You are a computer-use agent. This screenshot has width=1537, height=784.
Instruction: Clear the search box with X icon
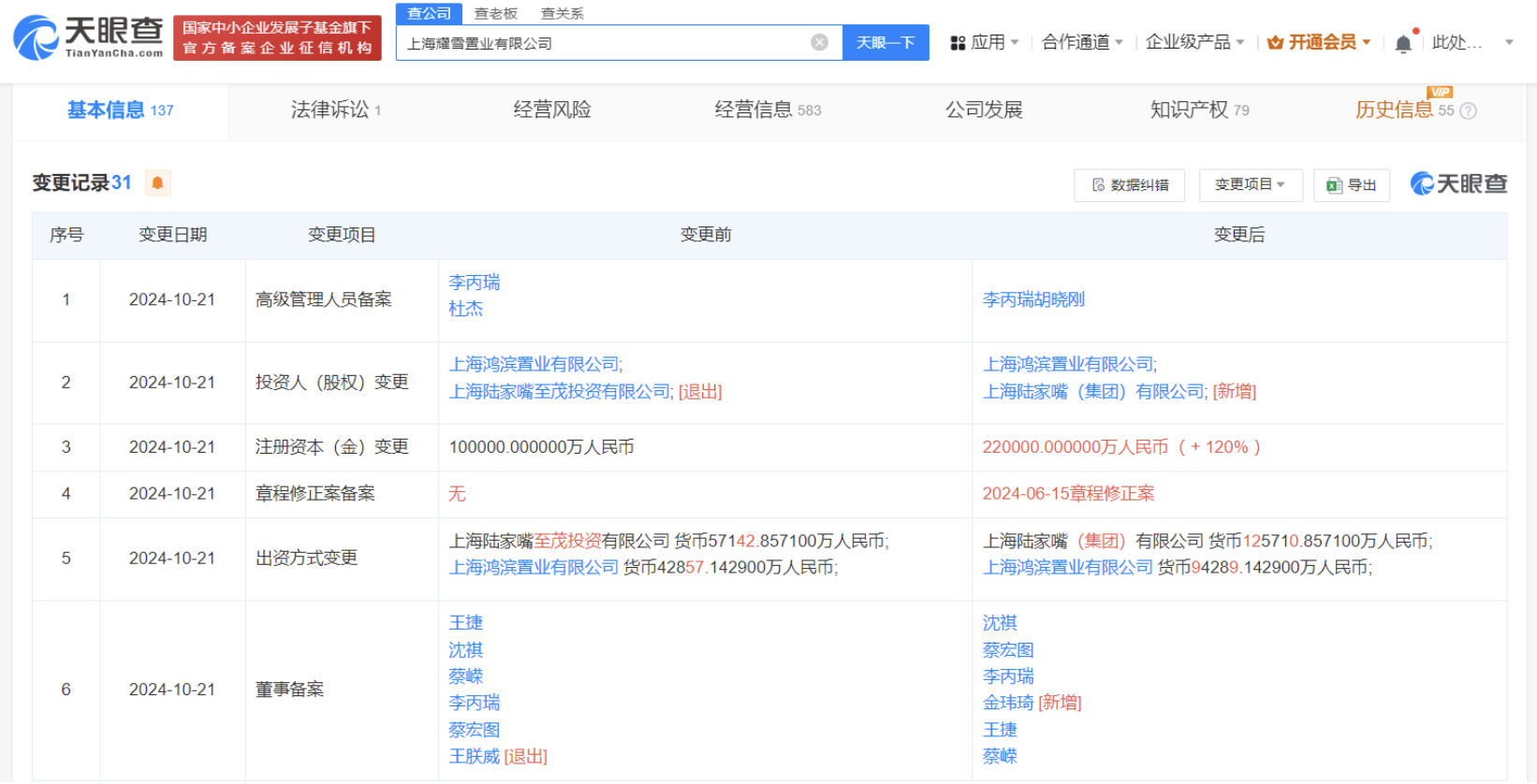click(819, 42)
